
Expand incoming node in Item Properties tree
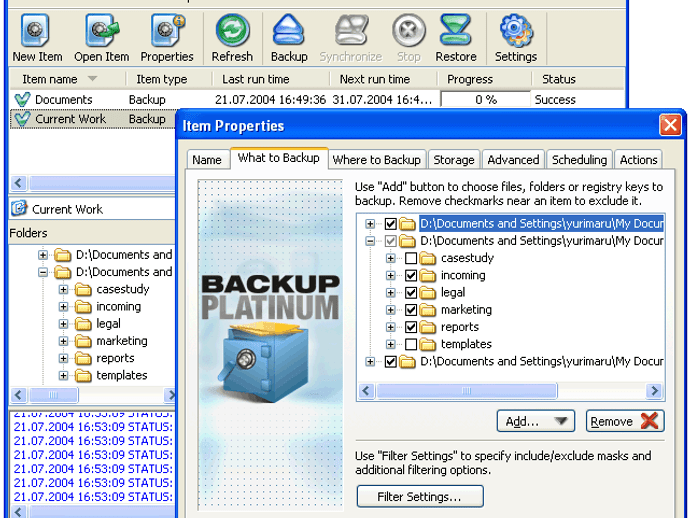[x=390, y=275]
